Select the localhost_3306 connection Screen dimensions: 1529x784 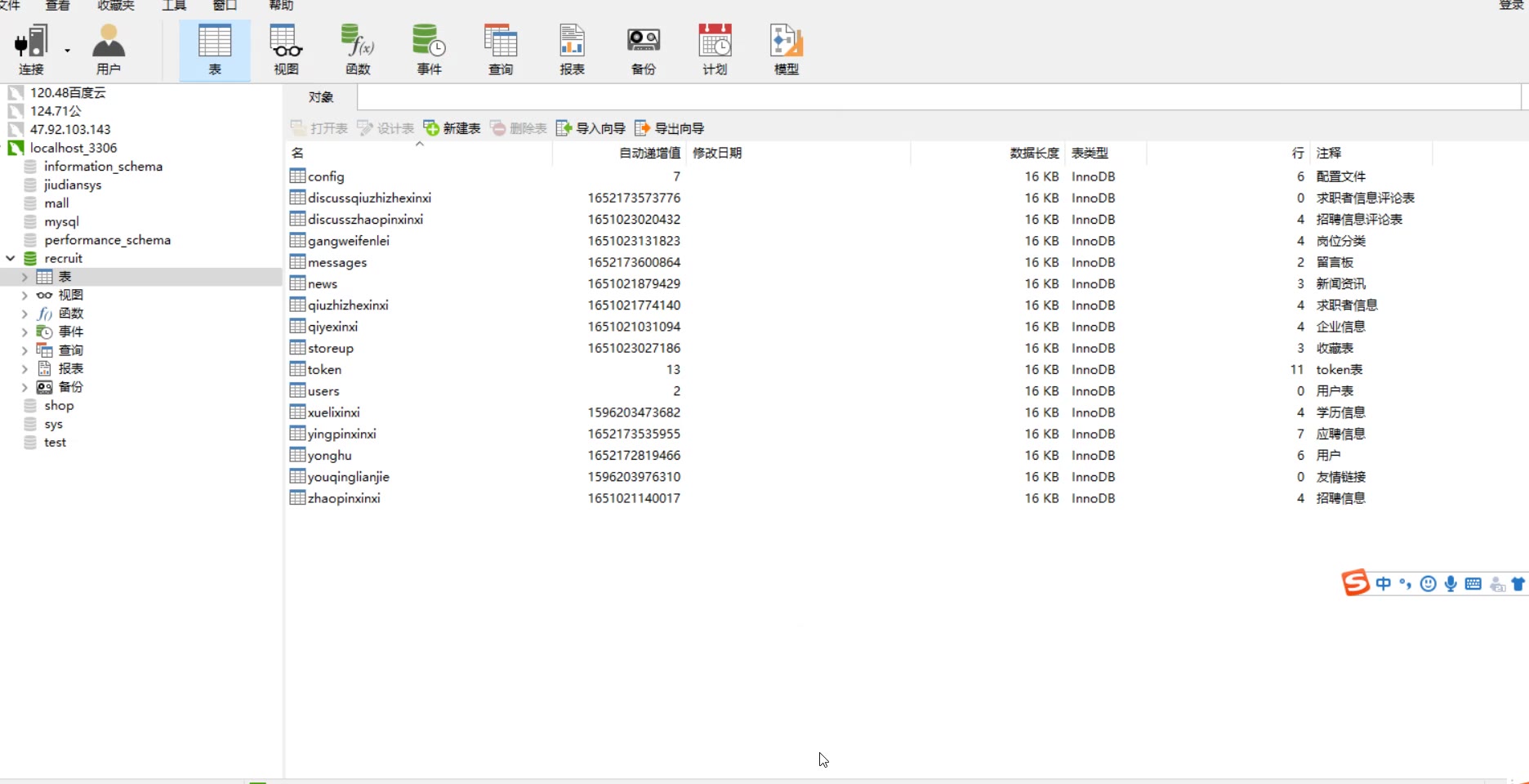(74, 148)
